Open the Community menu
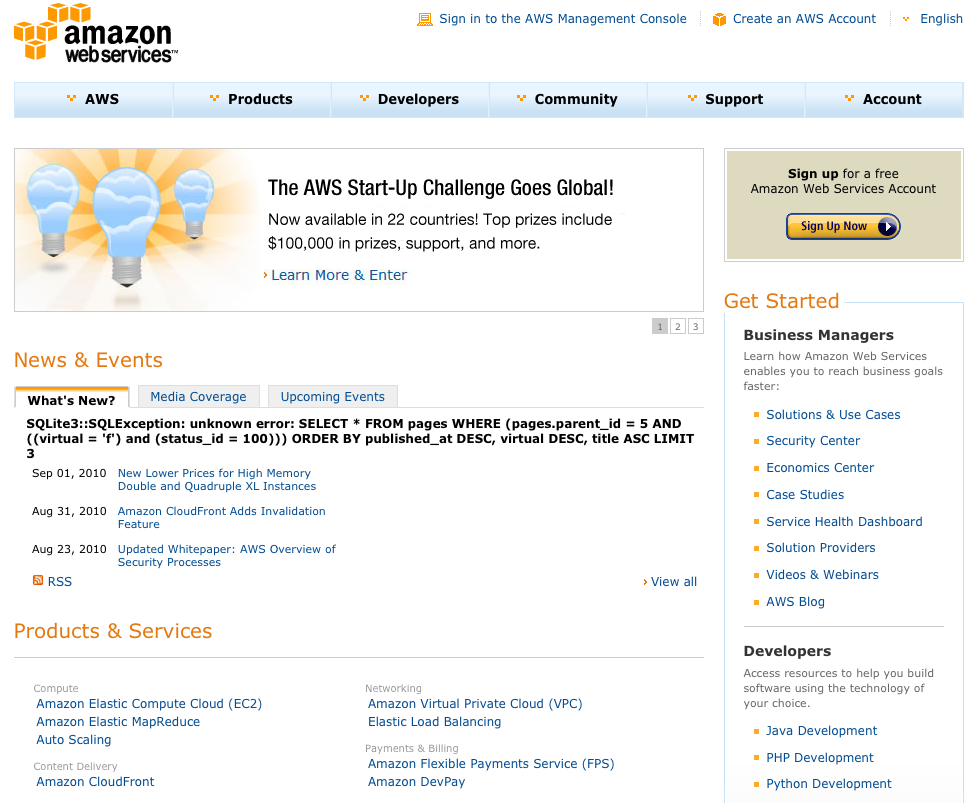Screen dimensions: 980x803 tap(568, 99)
